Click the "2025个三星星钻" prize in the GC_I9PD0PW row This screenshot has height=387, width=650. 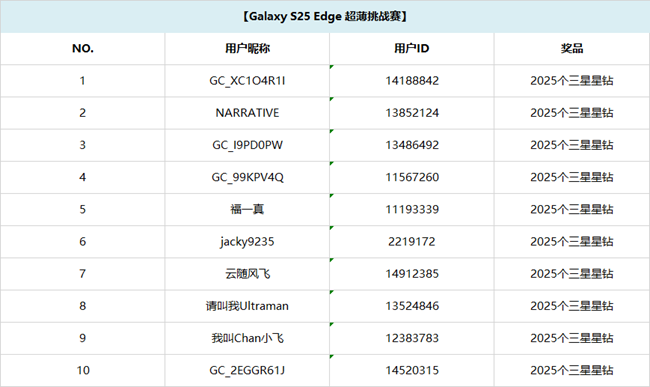(572, 145)
